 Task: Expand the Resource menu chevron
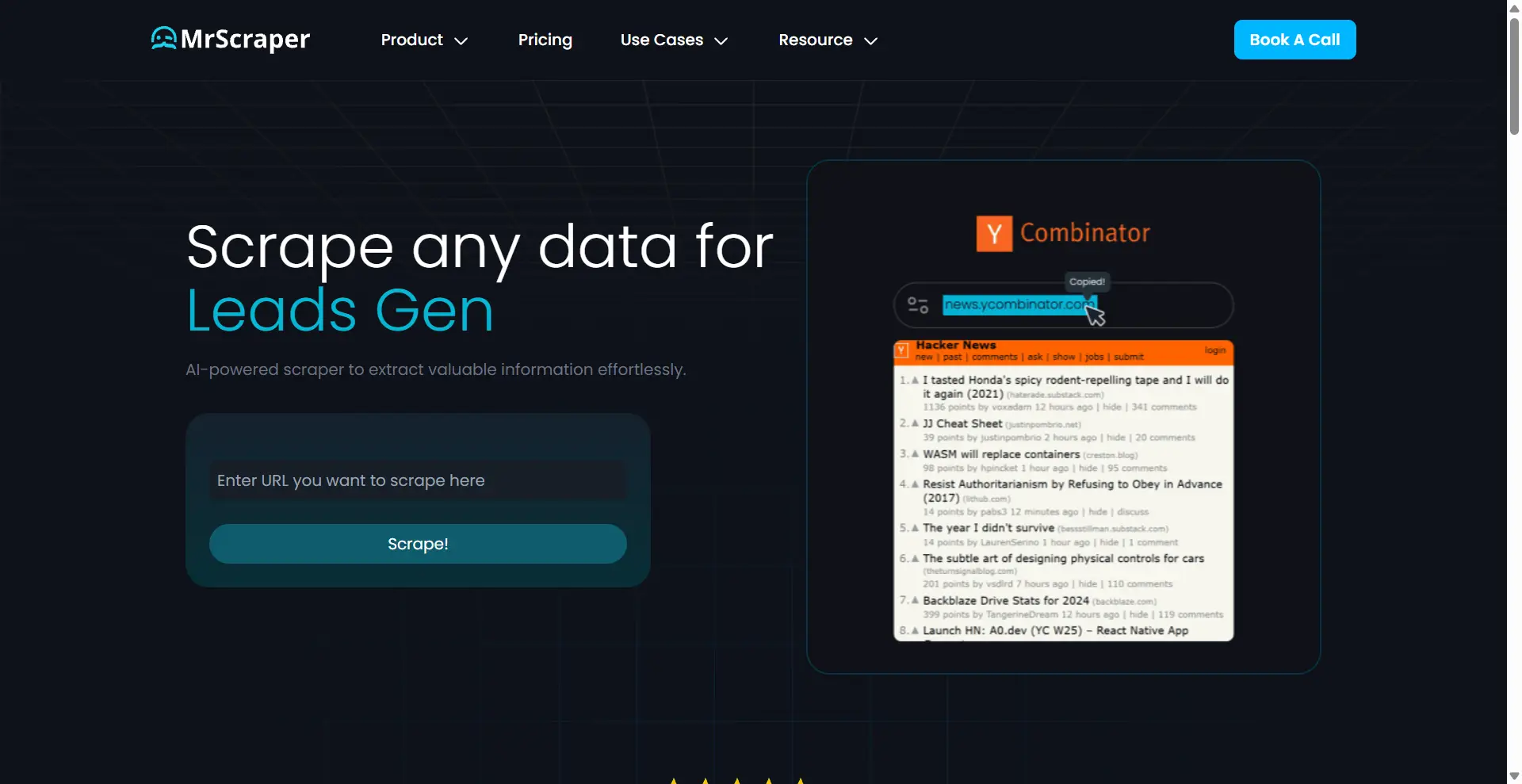tap(870, 40)
